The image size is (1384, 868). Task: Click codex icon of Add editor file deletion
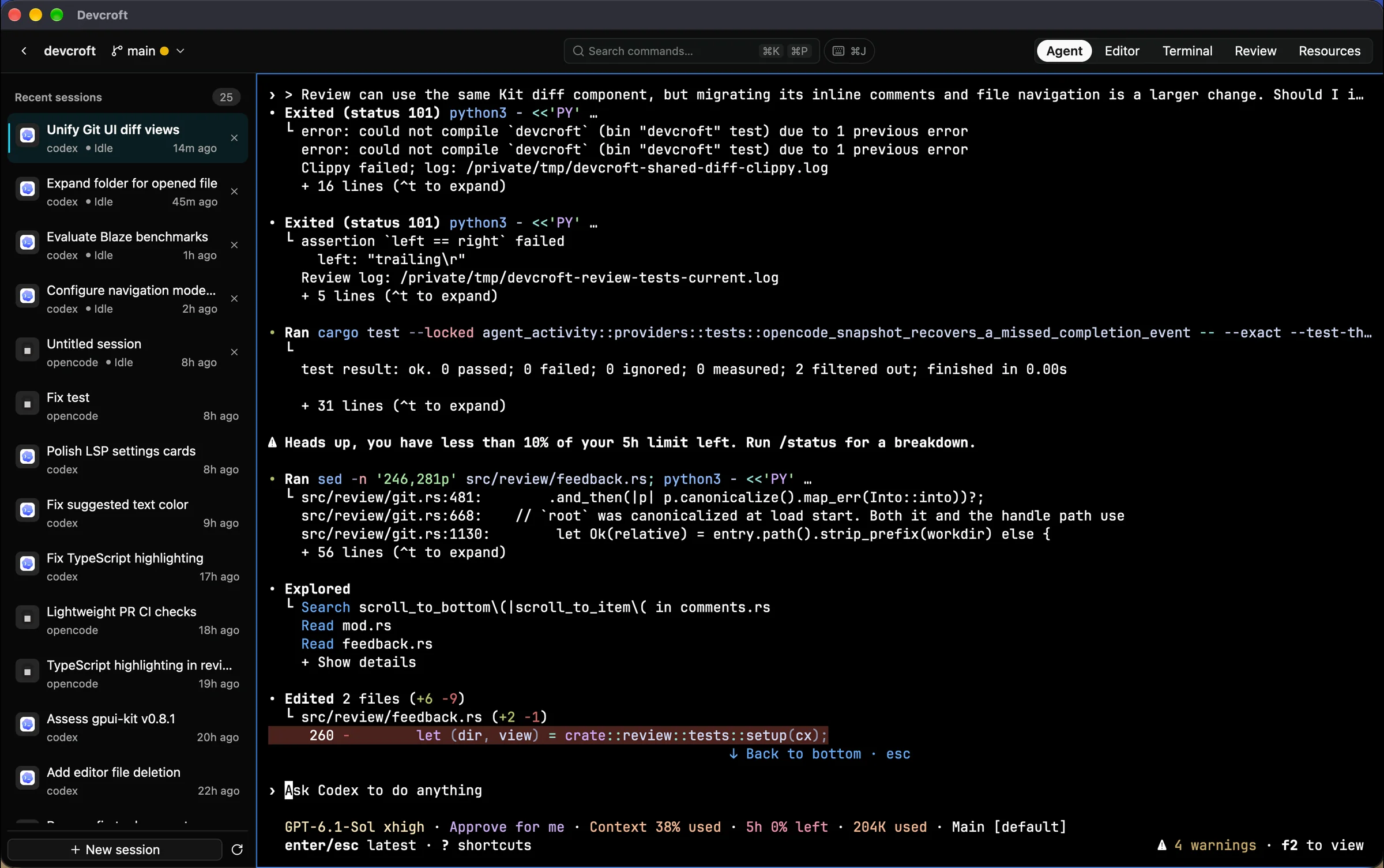click(x=27, y=779)
